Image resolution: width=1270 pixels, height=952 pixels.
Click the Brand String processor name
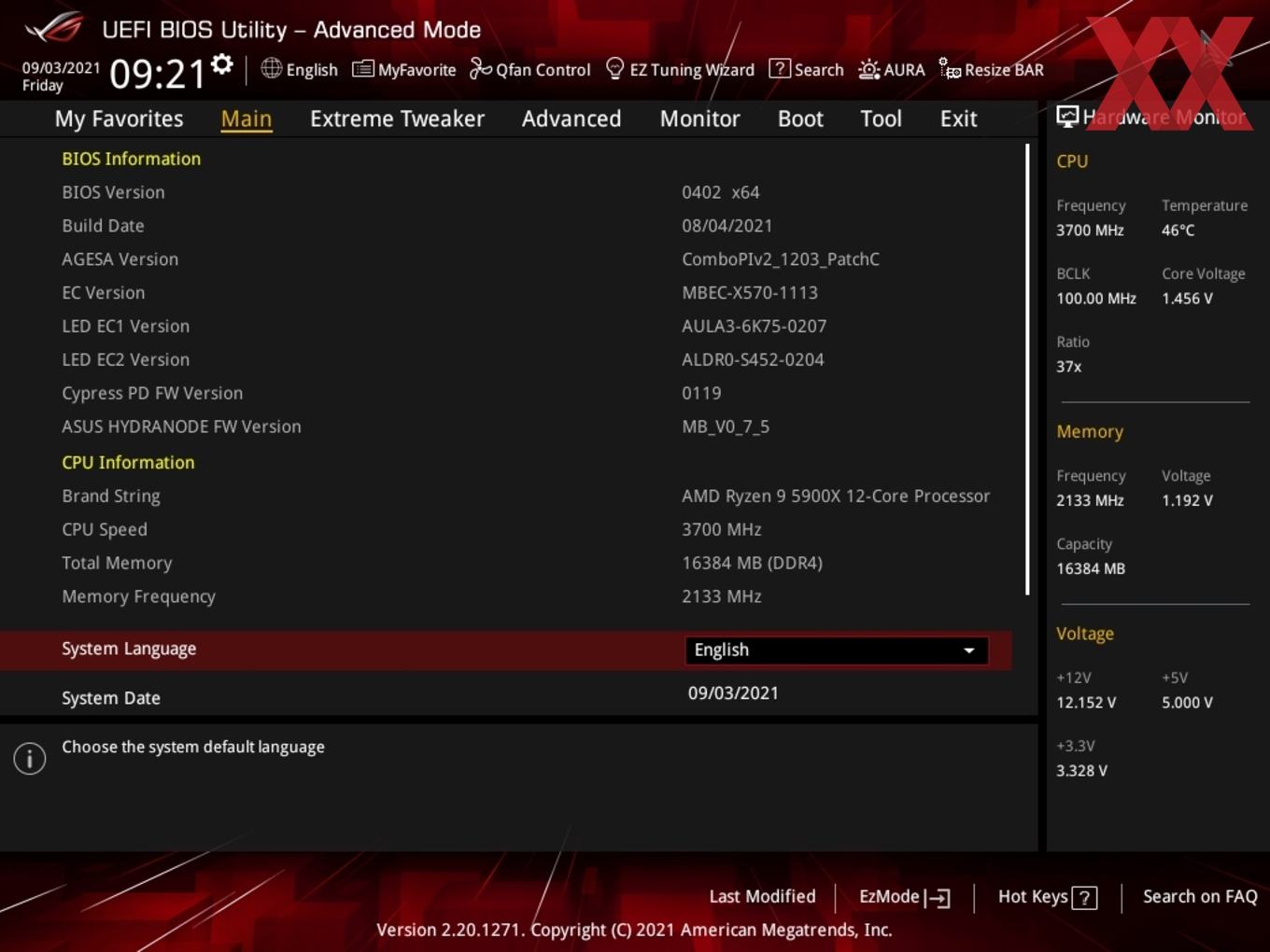click(836, 497)
